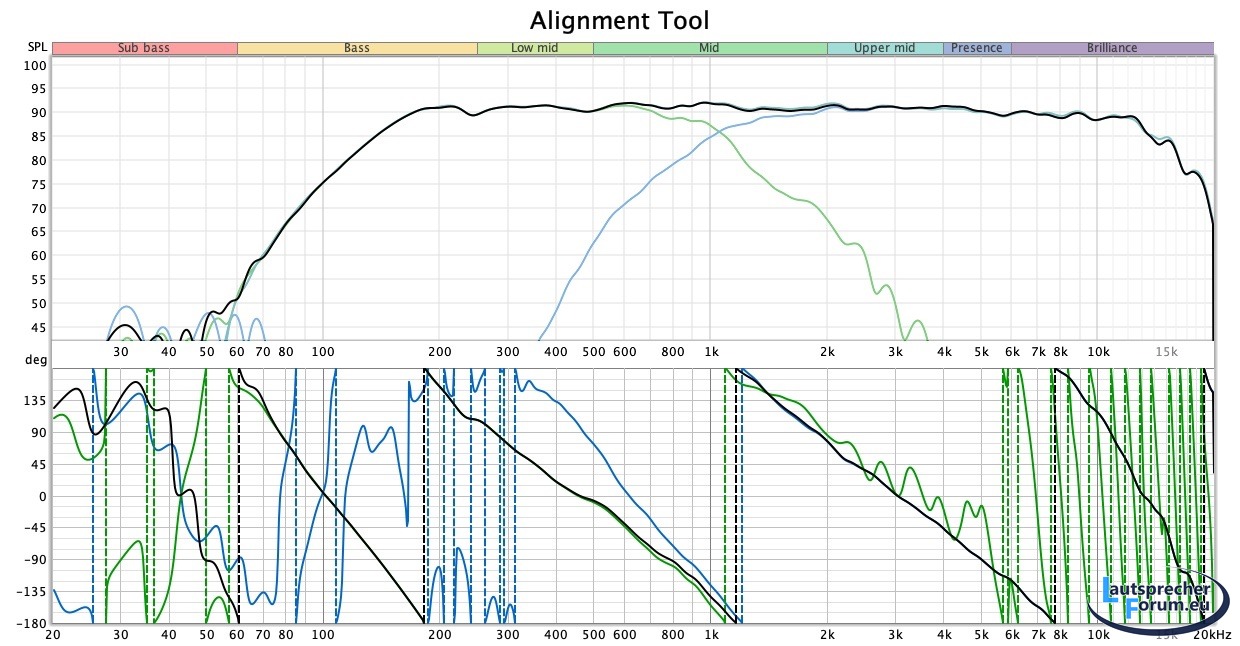
Task: Choose the Mid frequency band header
Action: 710,48
